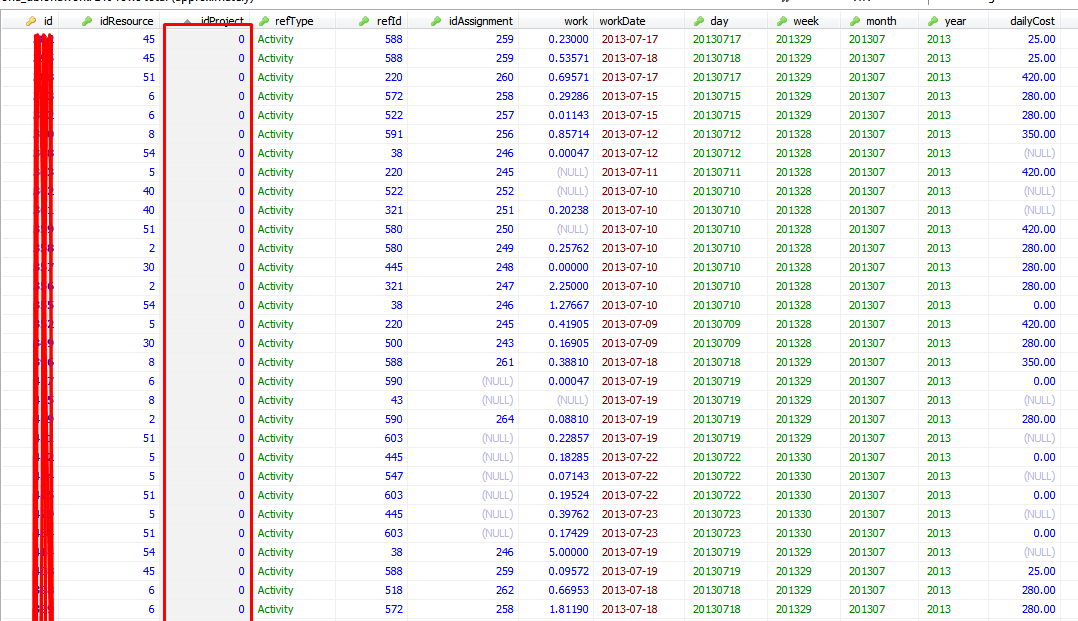Click the green key icon beside month
The width and height of the screenshot is (1078, 621).
click(855, 21)
